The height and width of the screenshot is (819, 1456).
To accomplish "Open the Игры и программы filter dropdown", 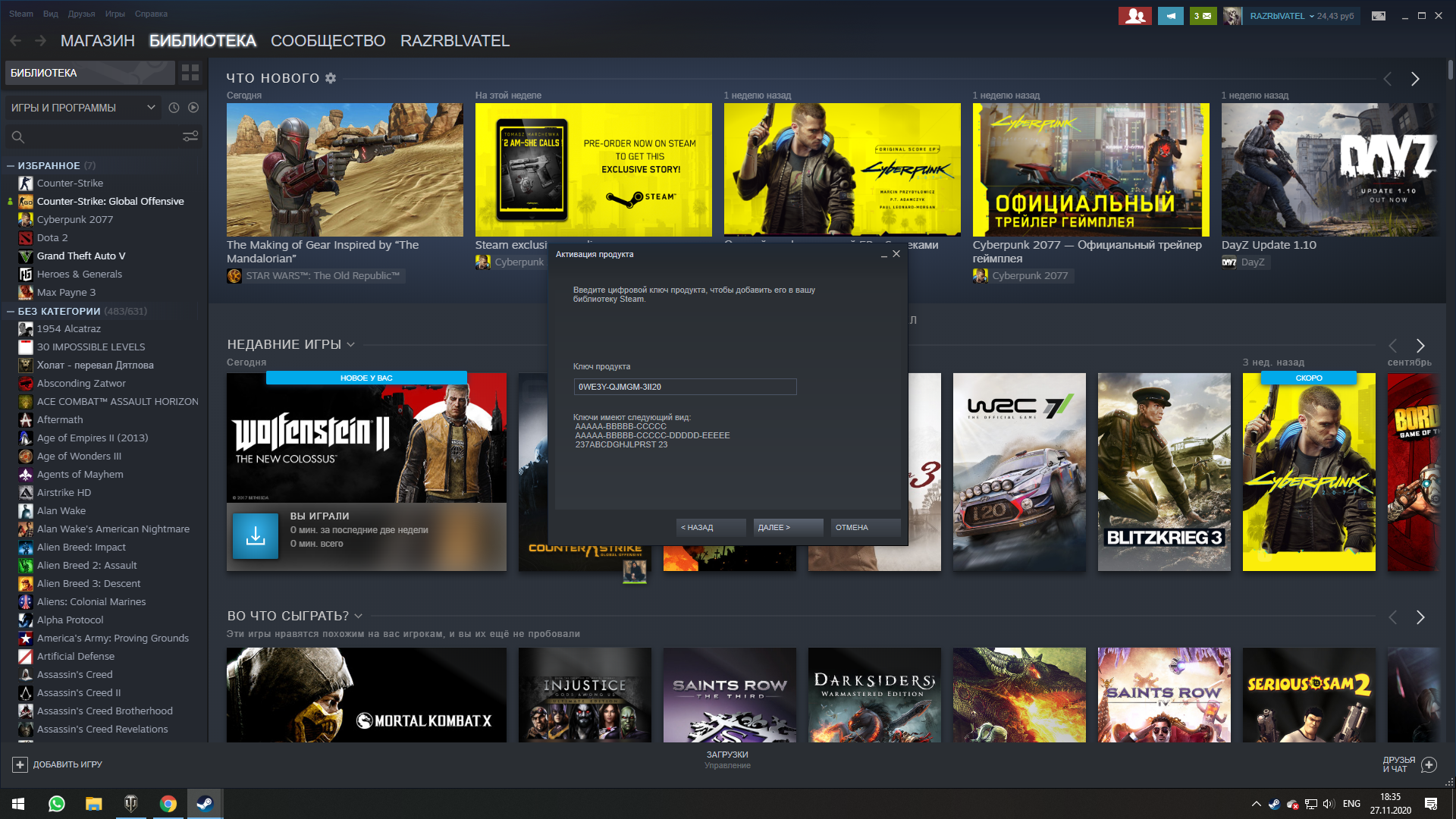I will click(x=83, y=108).
